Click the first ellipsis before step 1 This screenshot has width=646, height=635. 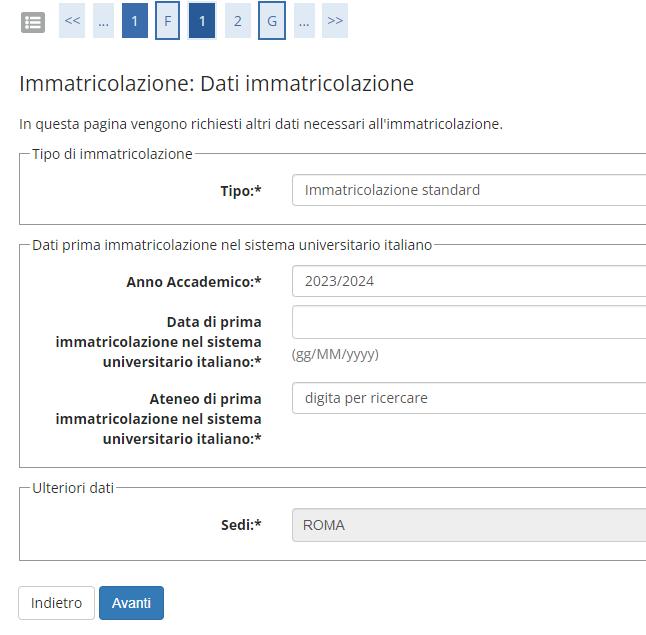coord(103,21)
